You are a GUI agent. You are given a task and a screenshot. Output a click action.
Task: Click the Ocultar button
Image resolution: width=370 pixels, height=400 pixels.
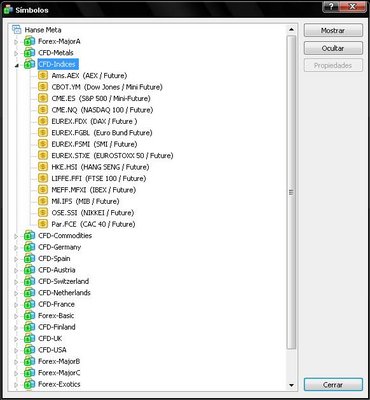pos(333,48)
